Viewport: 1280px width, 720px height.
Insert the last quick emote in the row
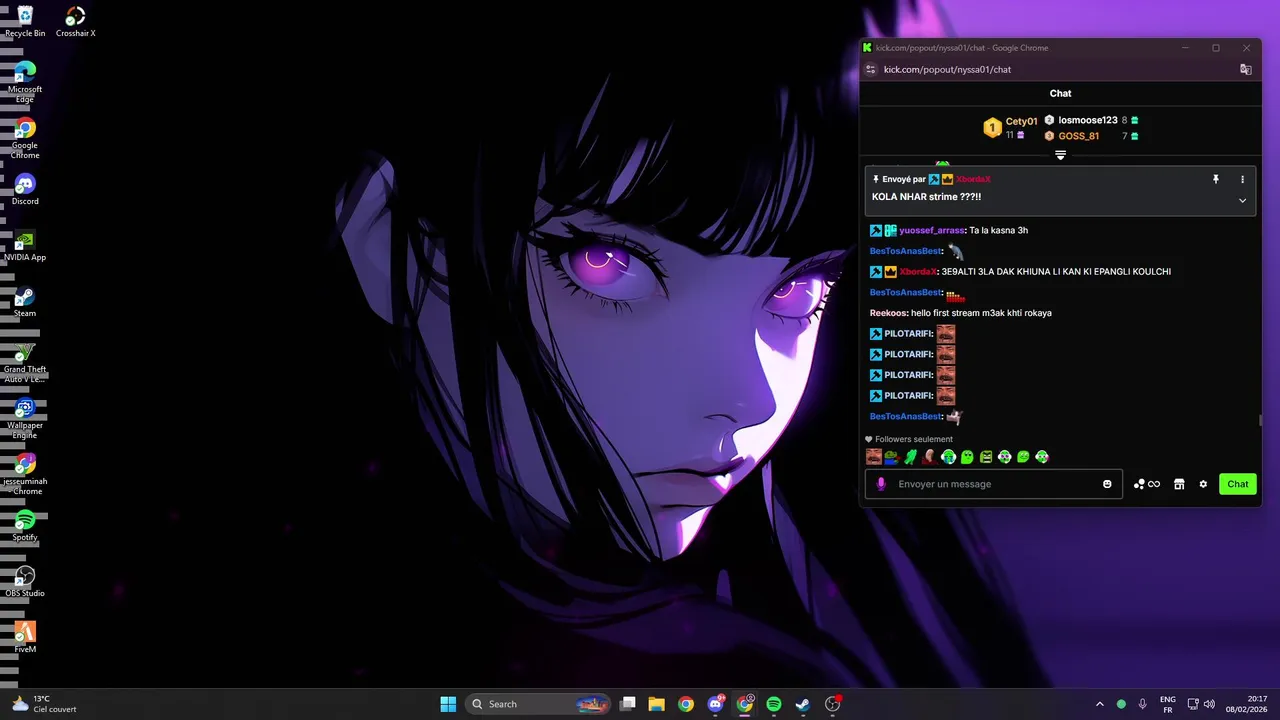point(1042,457)
